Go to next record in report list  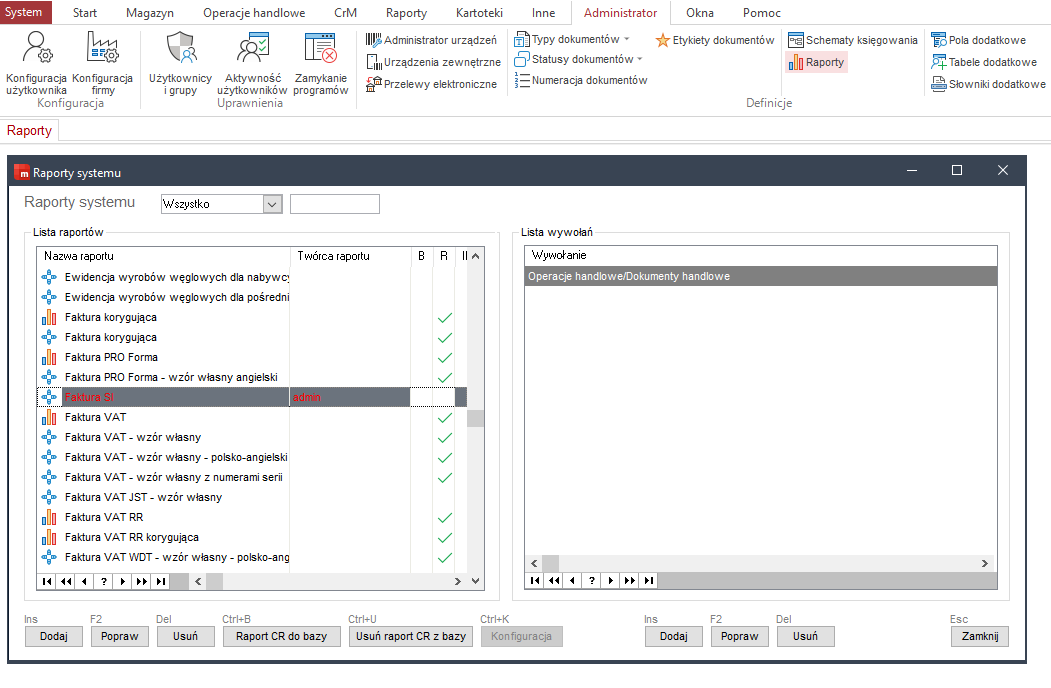pyautogui.click(x=123, y=581)
